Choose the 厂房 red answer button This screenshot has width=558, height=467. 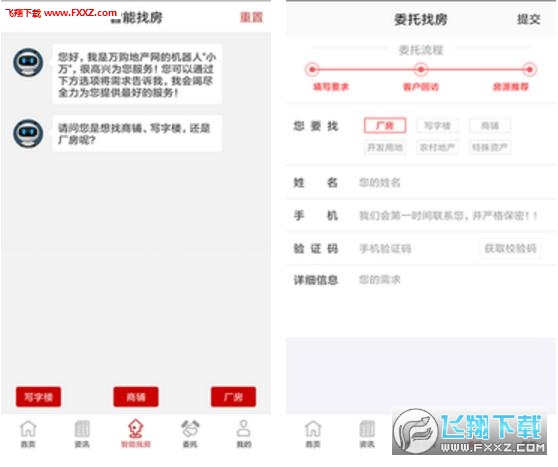[x=233, y=397]
